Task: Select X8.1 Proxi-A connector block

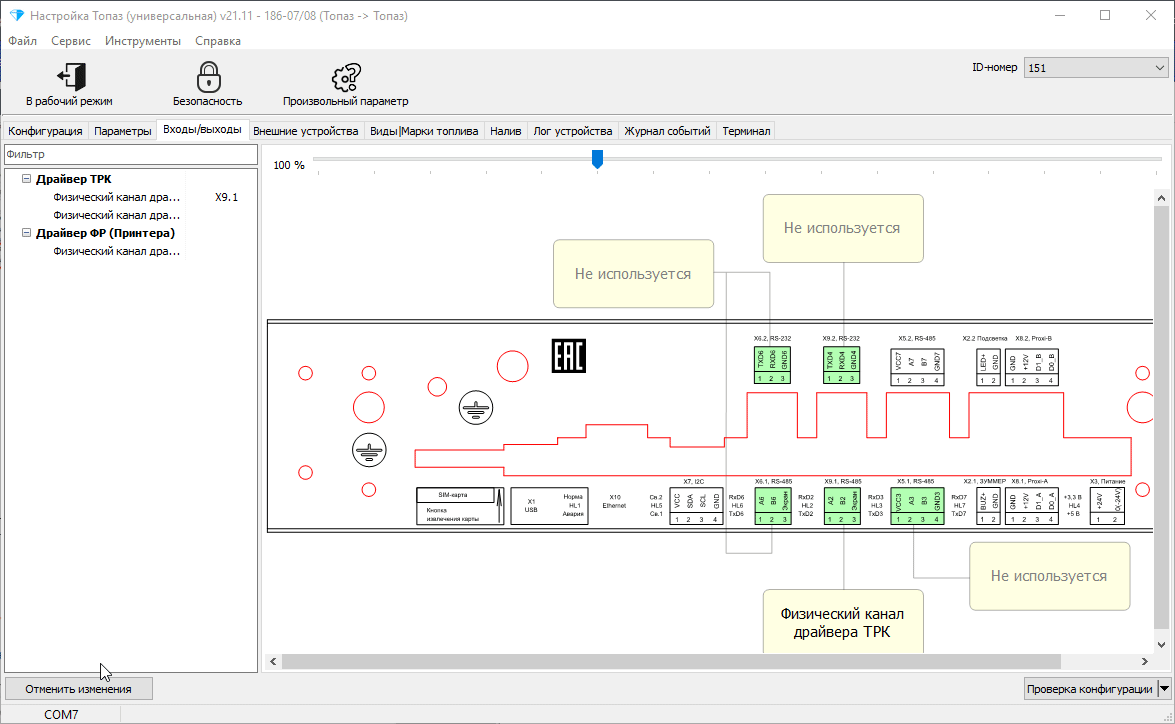Action: point(1032,507)
